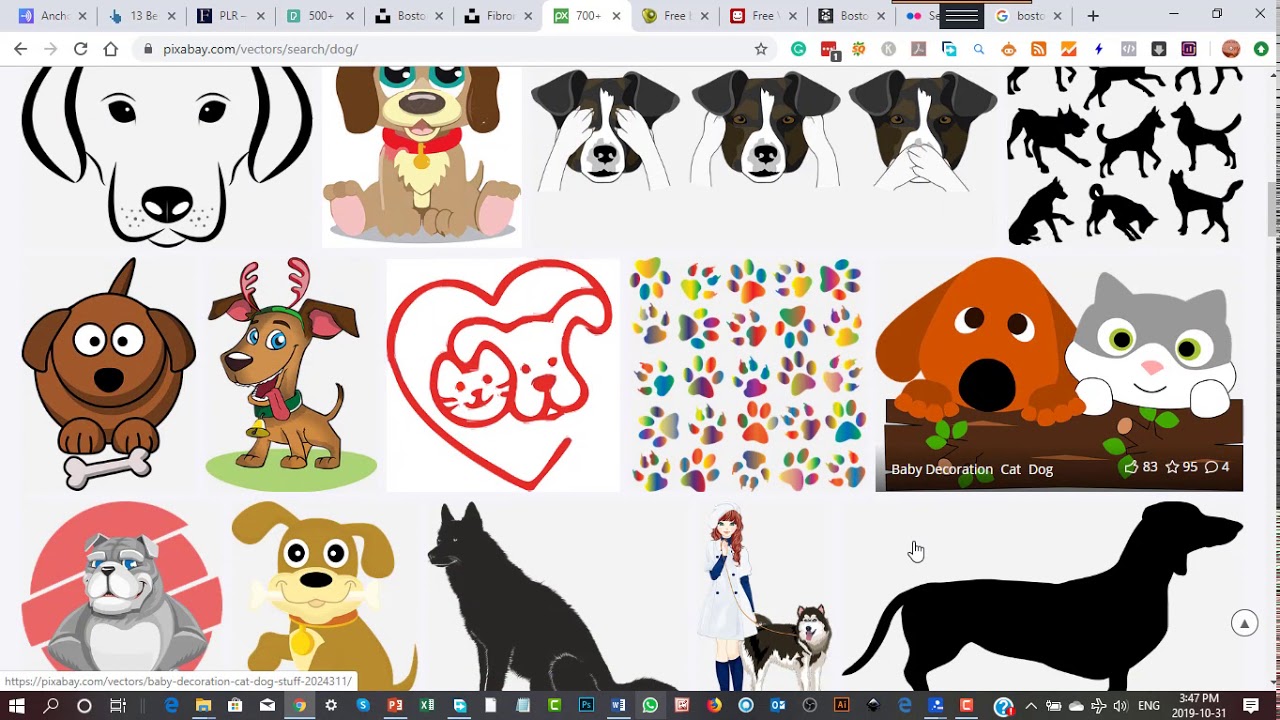Go back to the previous page

point(20,48)
